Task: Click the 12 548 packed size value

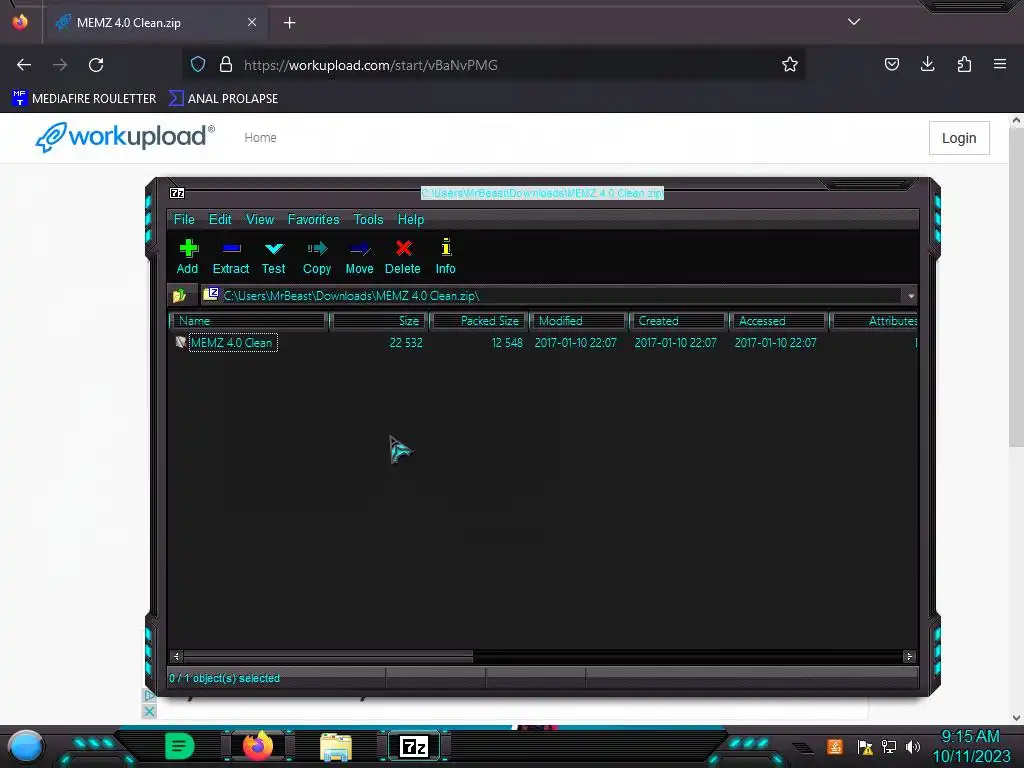Action: [507, 342]
